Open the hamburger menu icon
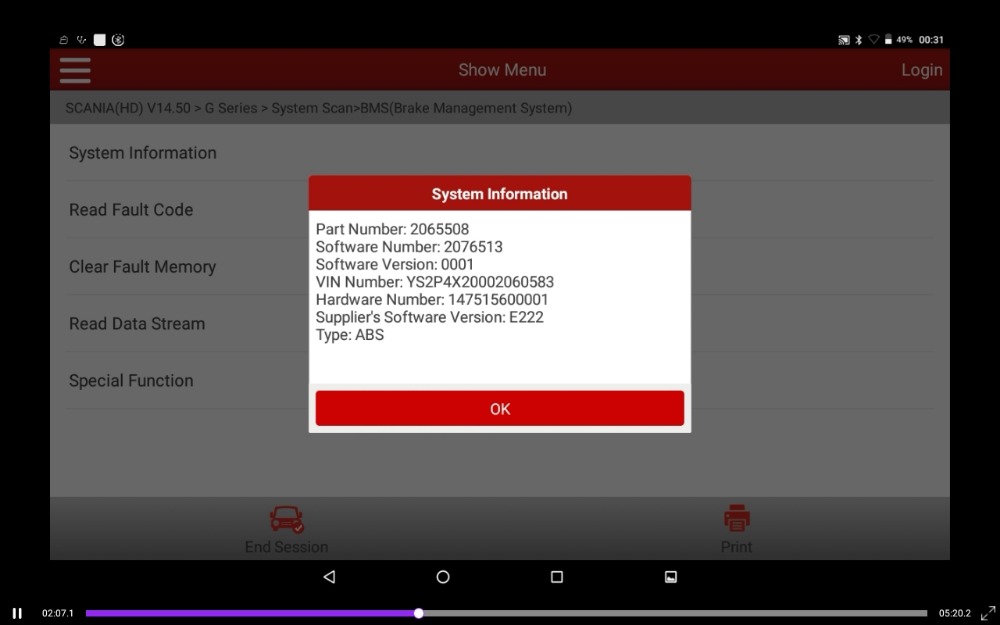Image resolution: width=1000 pixels, height=625 pixels. (75, 70)
